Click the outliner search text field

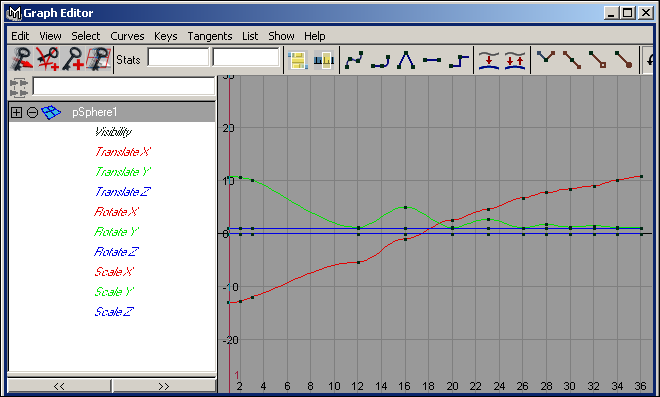(x=124, y=86)
